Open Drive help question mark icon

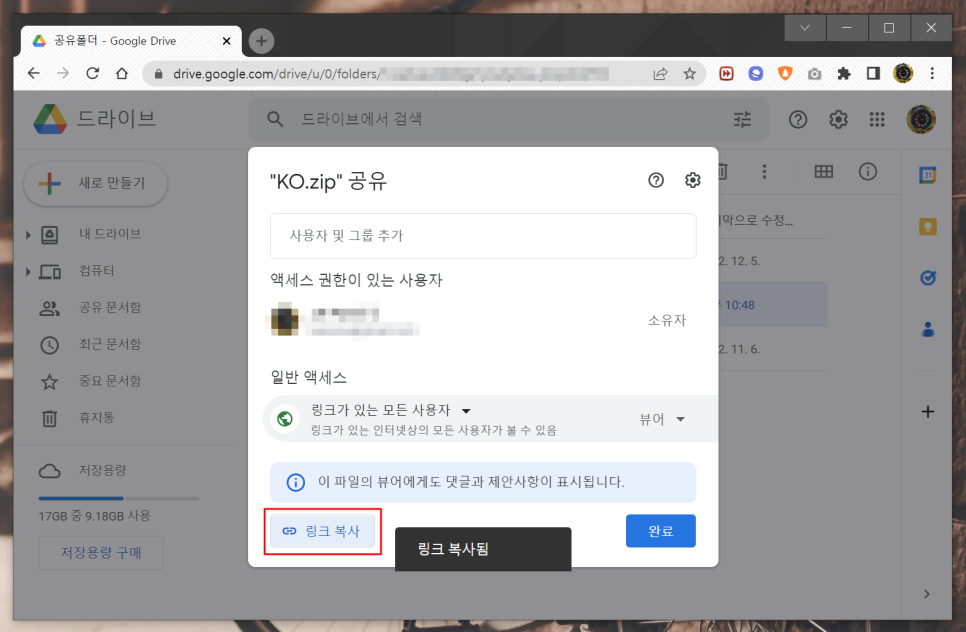point(798,119)
